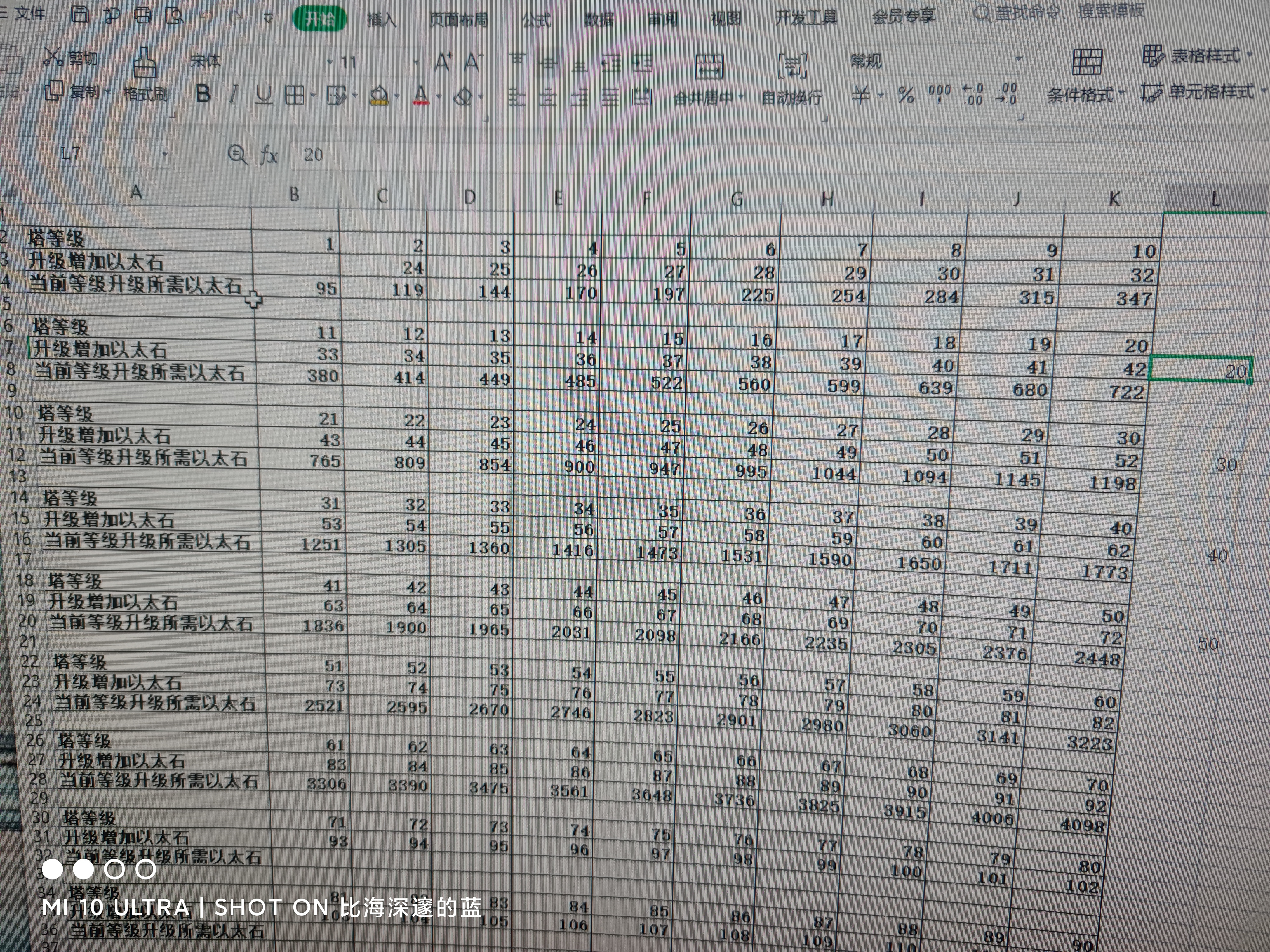Image resolution: width=1270 pixels, height=952 pixels.
Task: Open the fill color dropdown arrow
Action: (x=396, y=96)
